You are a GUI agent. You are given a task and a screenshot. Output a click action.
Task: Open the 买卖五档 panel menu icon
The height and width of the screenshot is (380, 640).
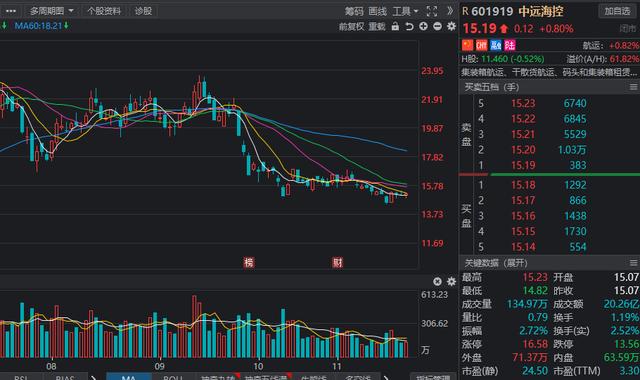633,87
